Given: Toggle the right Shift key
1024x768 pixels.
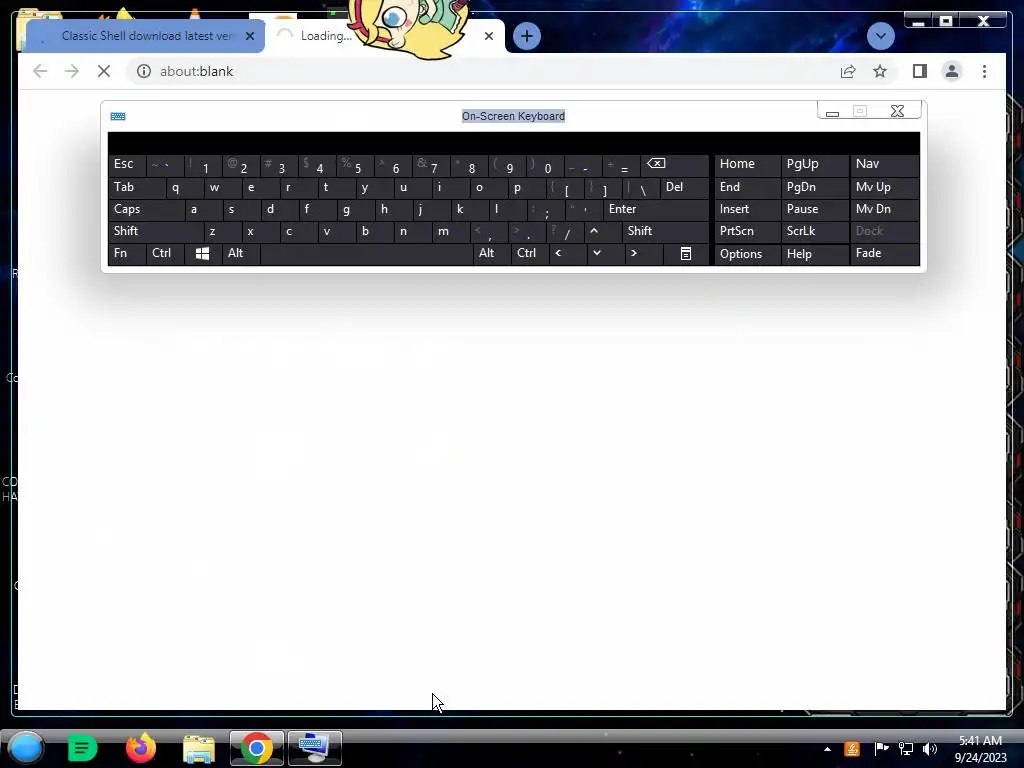Looking at the screenshot, I should click(665, 231).
